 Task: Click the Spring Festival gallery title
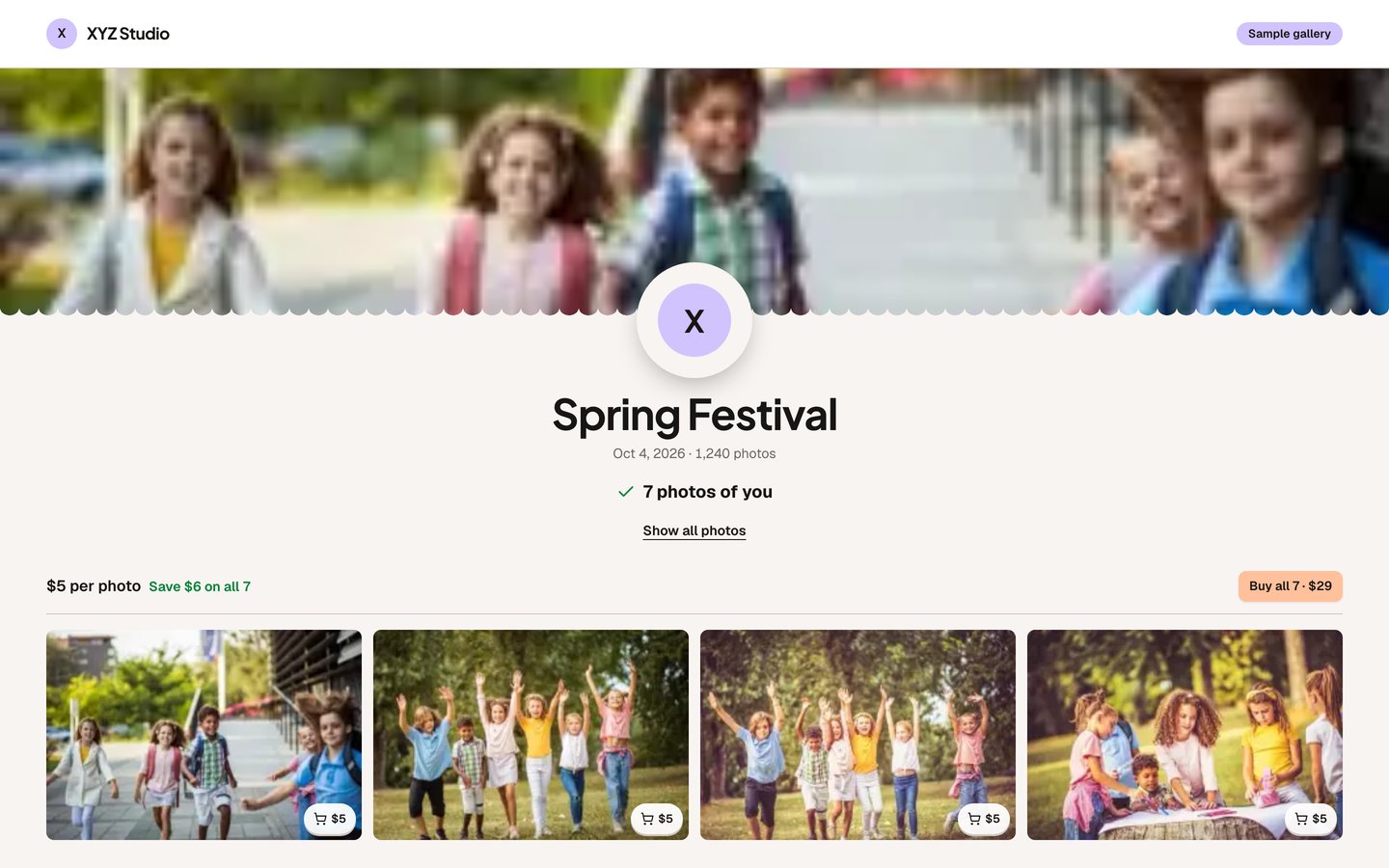coord(694,415)
